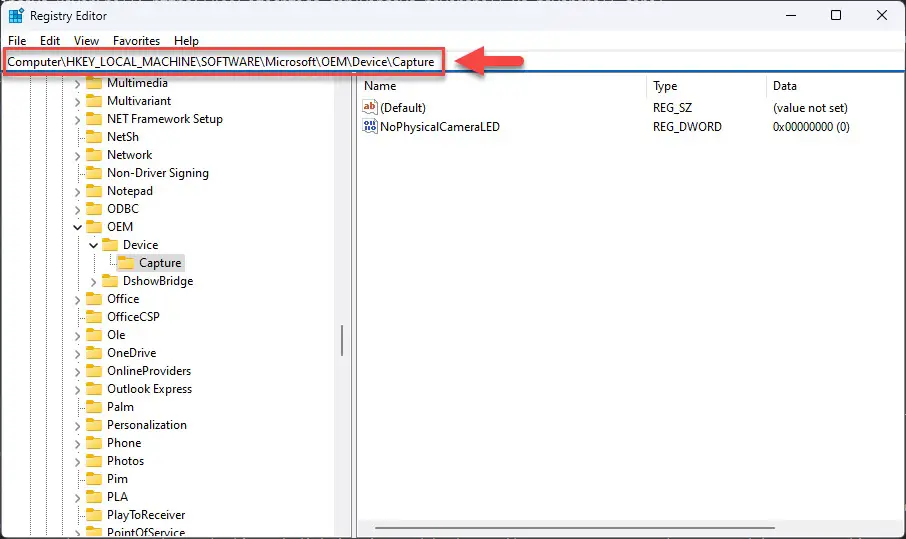906x539 pixels.
Task: Expand the OneDrive key chevron
Action: coord(77,354)
